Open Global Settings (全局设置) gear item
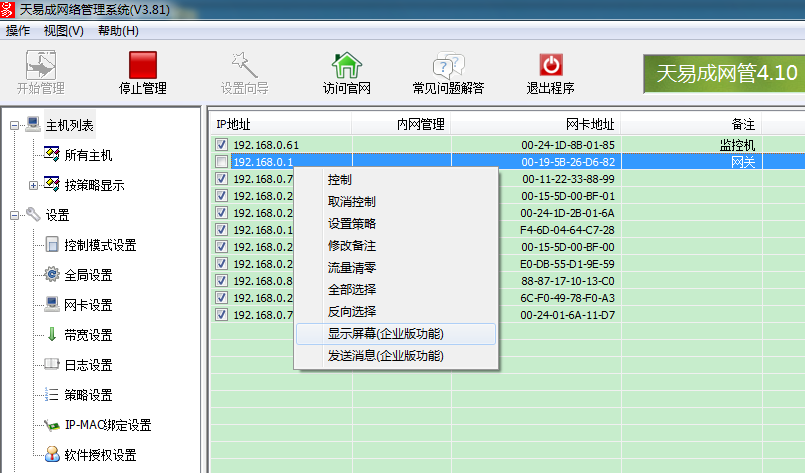Viewport: 805px width, 473px height. 88,275
